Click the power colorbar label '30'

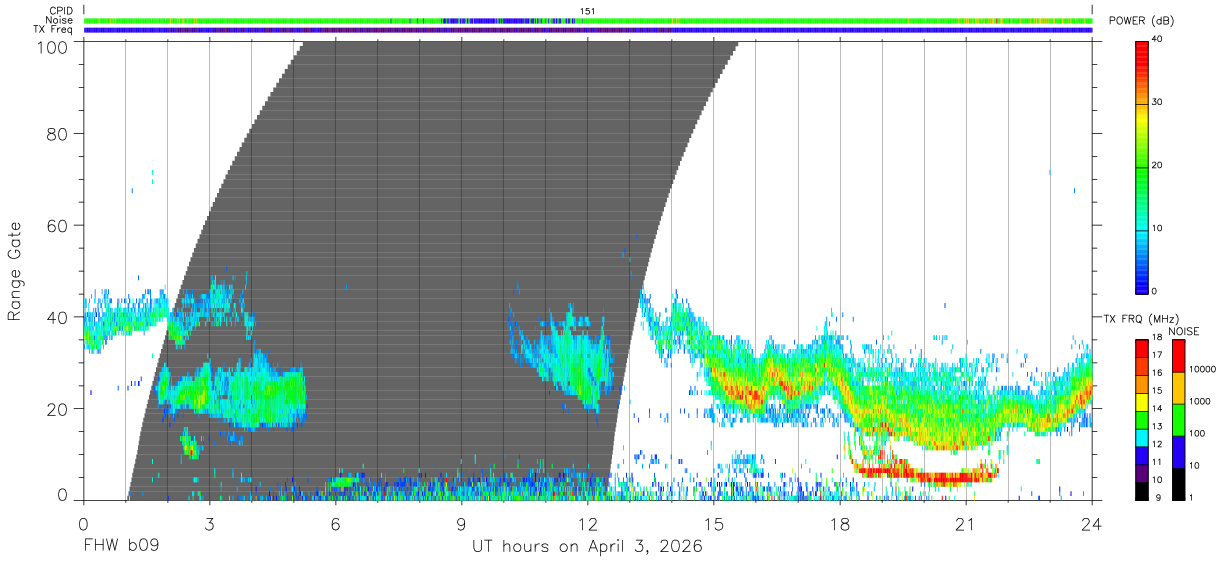(1159, 103)
